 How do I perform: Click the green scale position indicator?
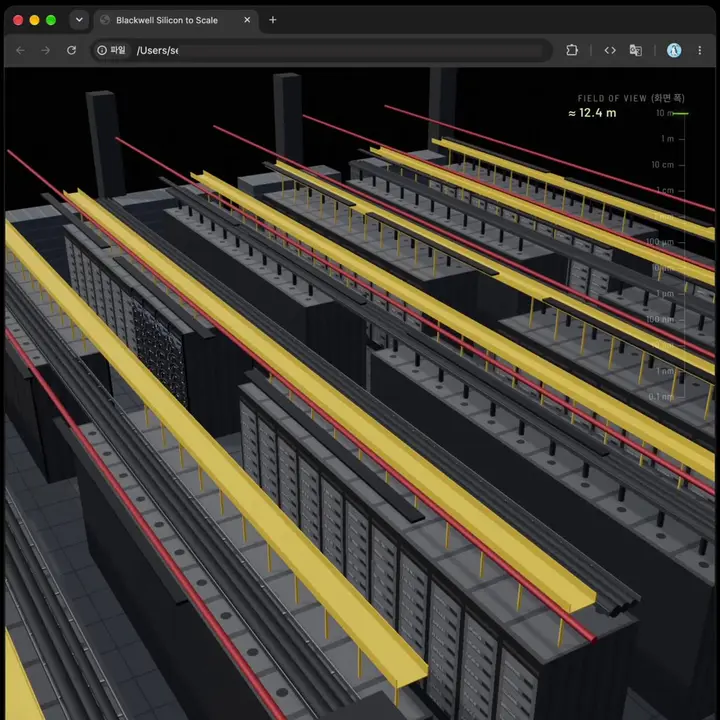click(681, 113)
